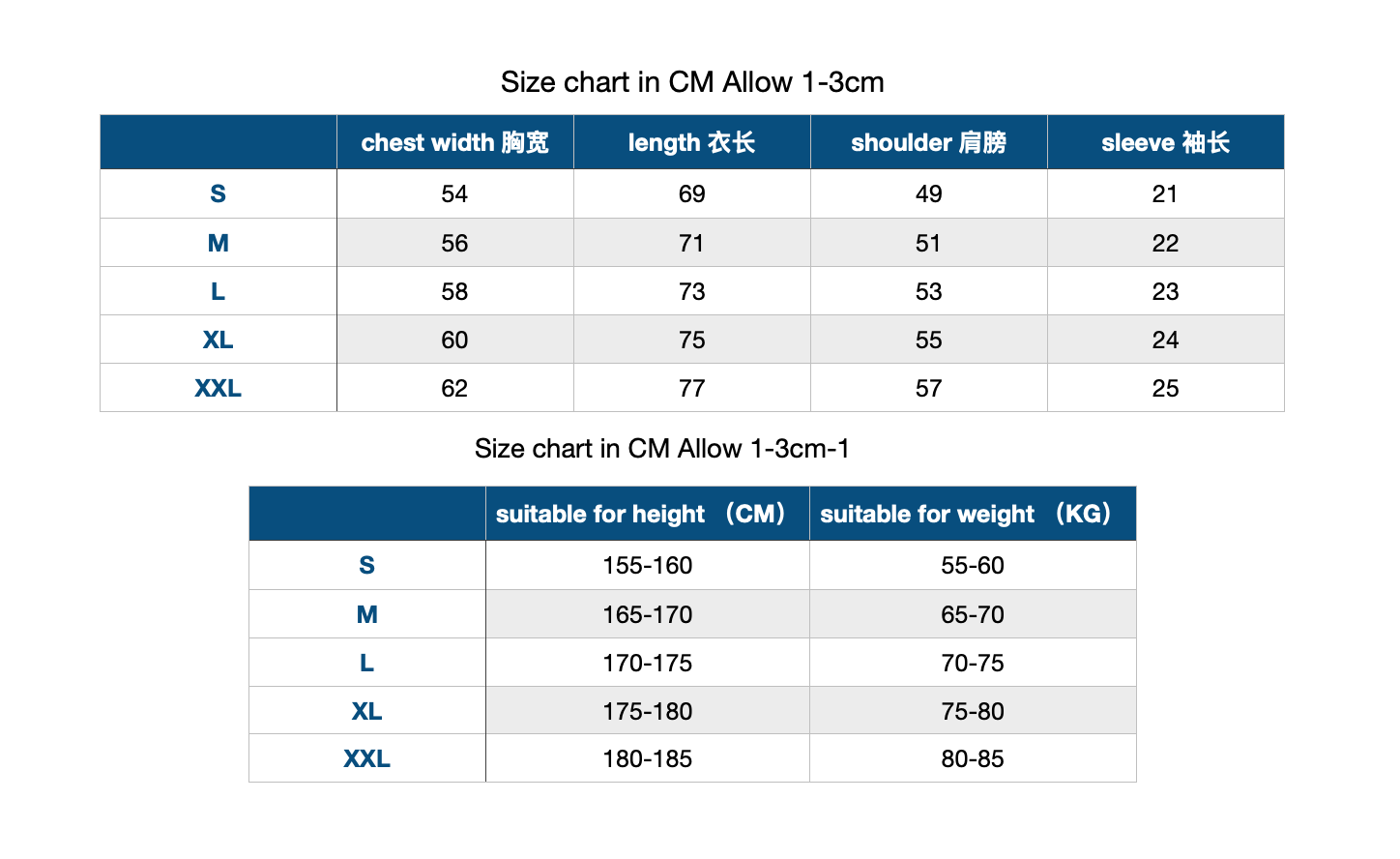
Task: Click the title Size chart in CM Allow 1-3cm
Action: pos(692,82)
